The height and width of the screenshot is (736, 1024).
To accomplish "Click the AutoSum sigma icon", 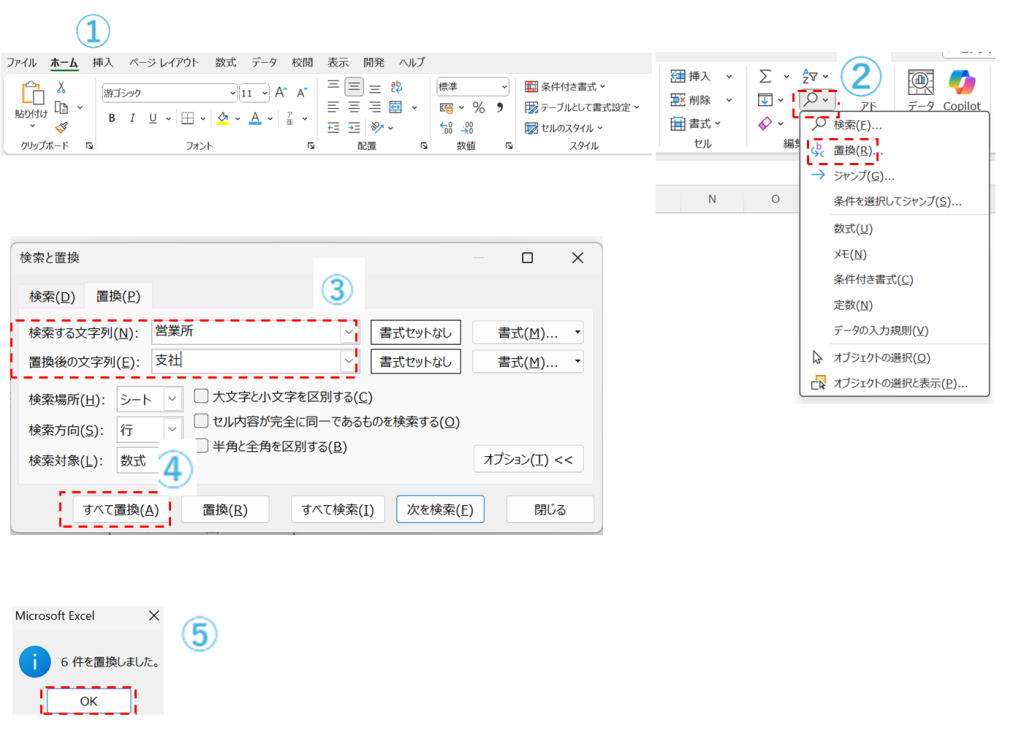I will pos(765,76).
